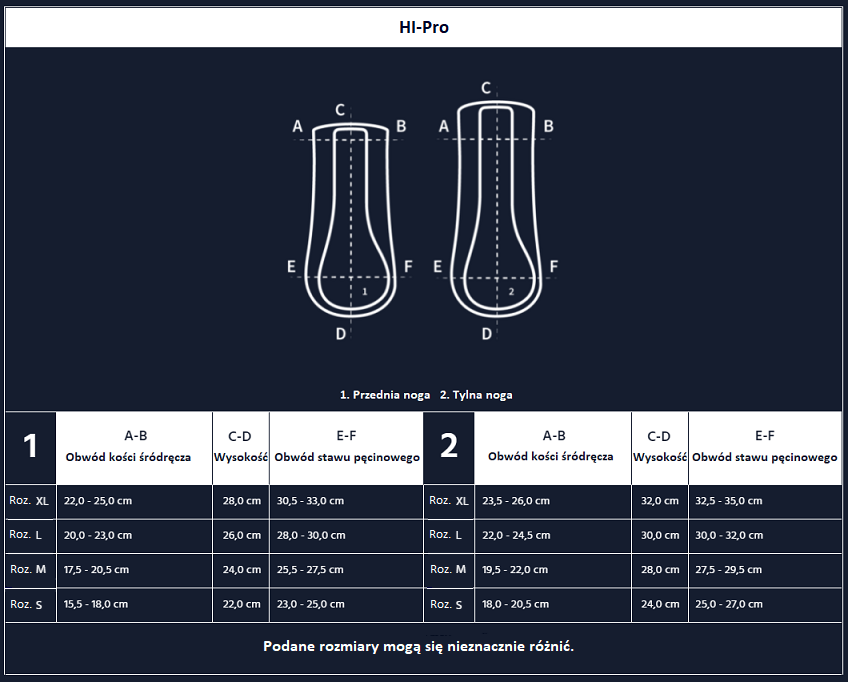Viewport: 848px width, 682px height.
Task: Click the HI-Pro title header
Action: (x=424, y=28)
